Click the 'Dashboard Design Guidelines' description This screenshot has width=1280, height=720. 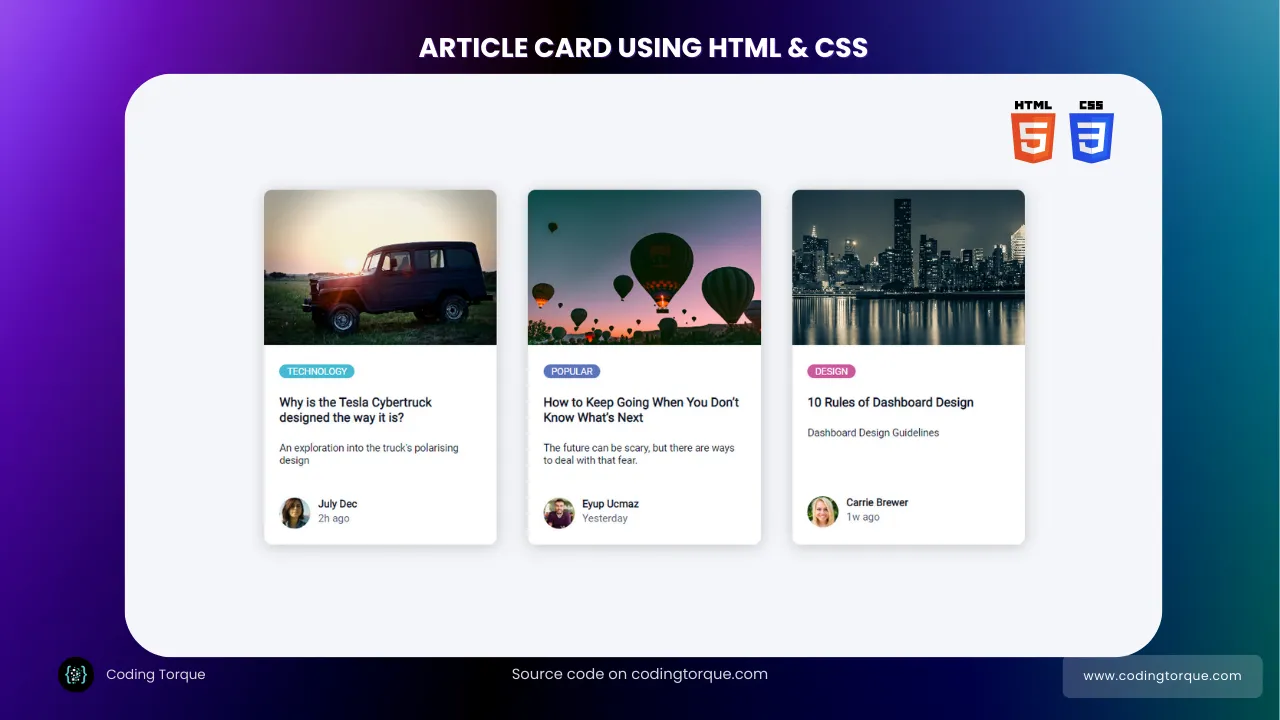click(873, 433)
